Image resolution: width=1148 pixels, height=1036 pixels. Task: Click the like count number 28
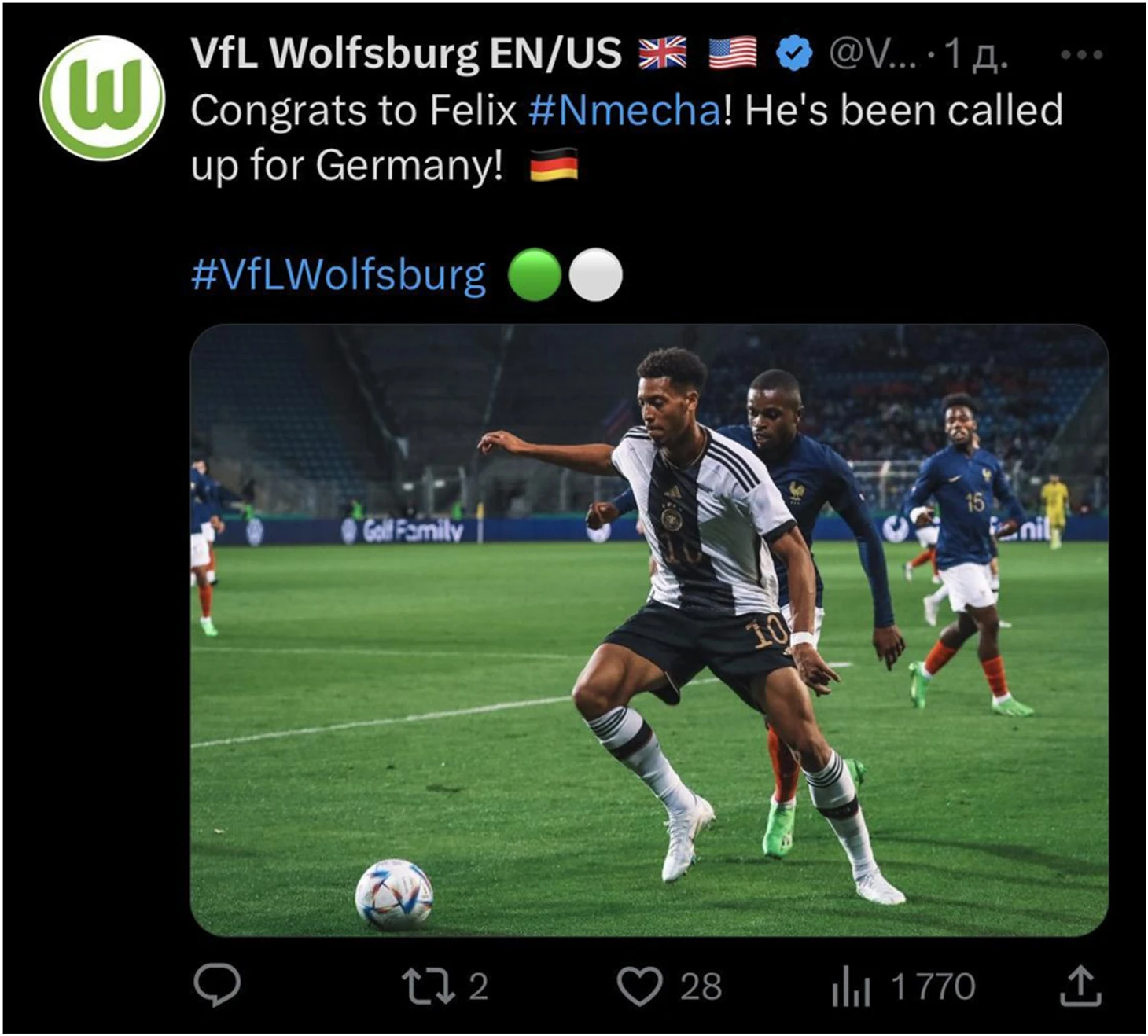701,986
